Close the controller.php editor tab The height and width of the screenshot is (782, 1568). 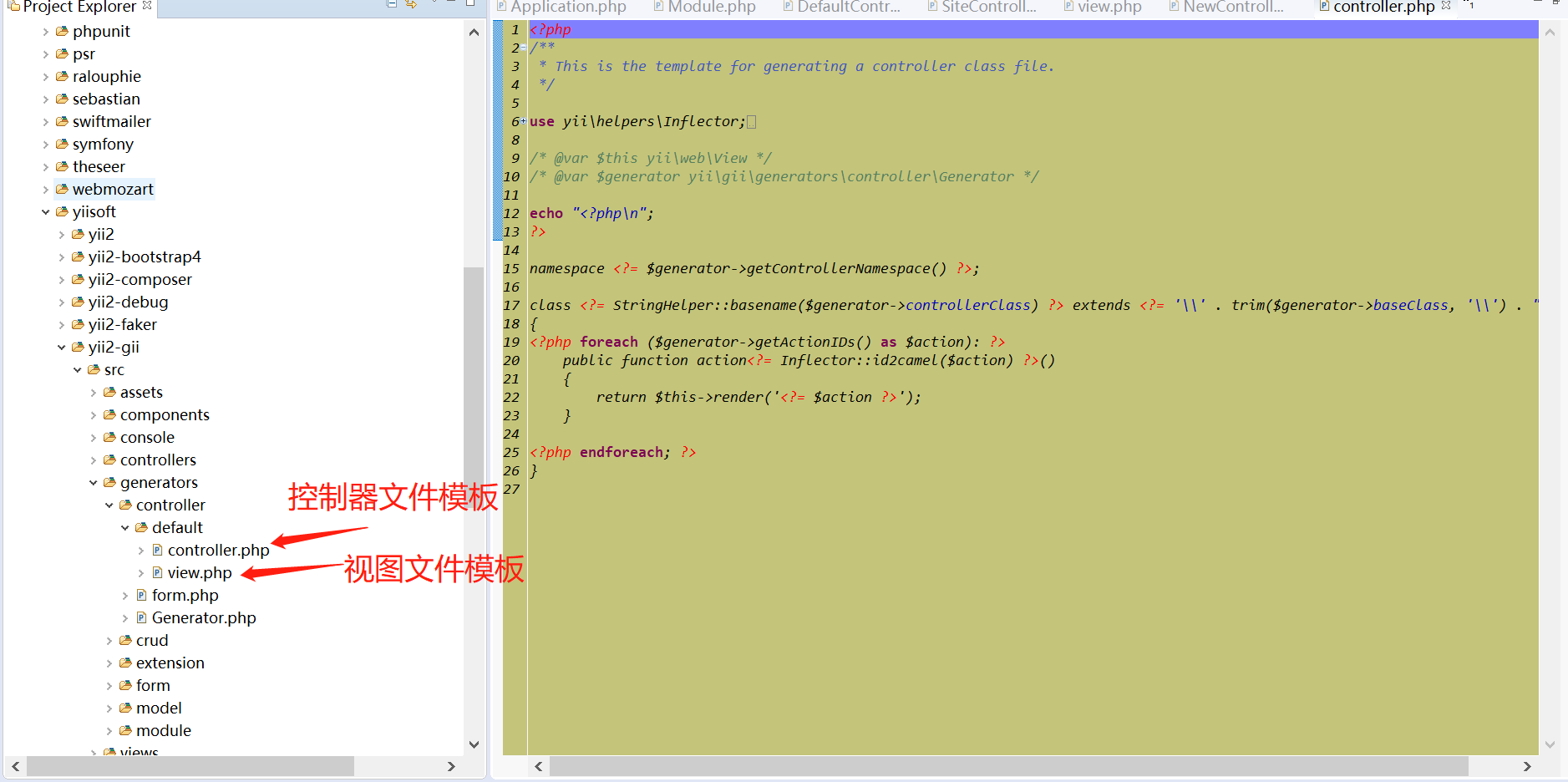click(x=1446, y=5)
